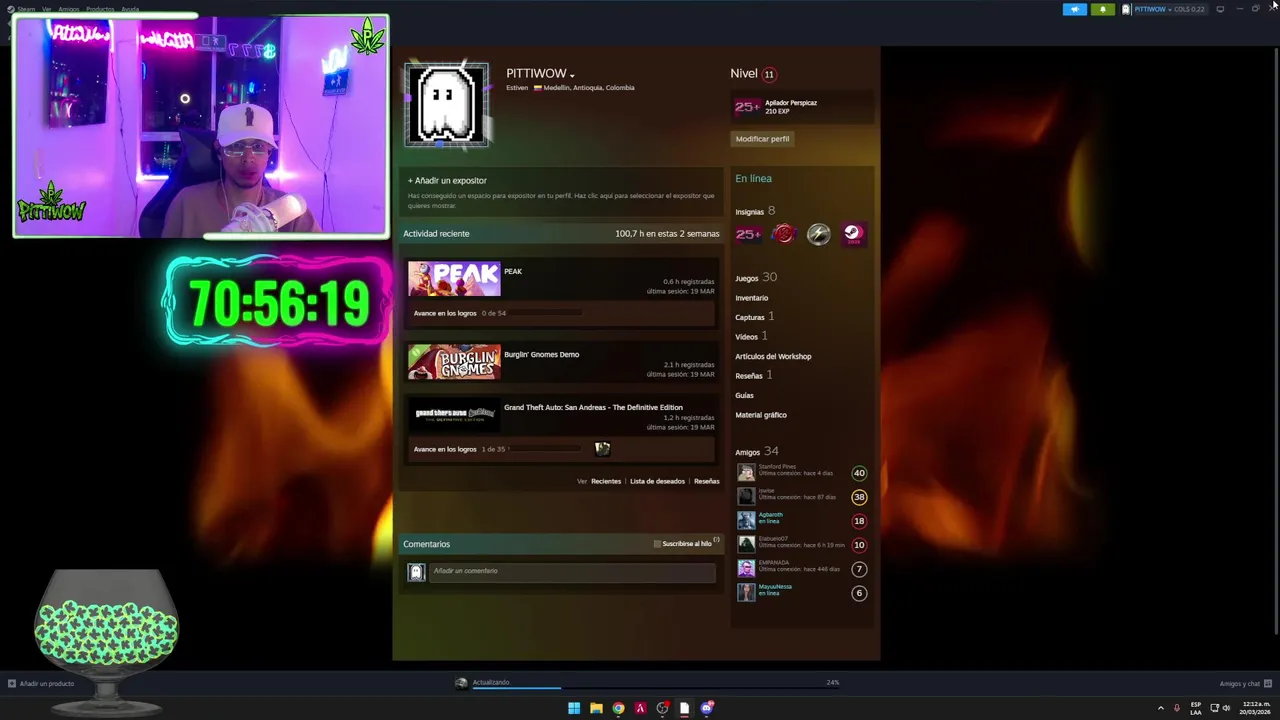Open the red rose badge icon
Viewport: 1280px width, 720px height.
click(x=783, y=234)
